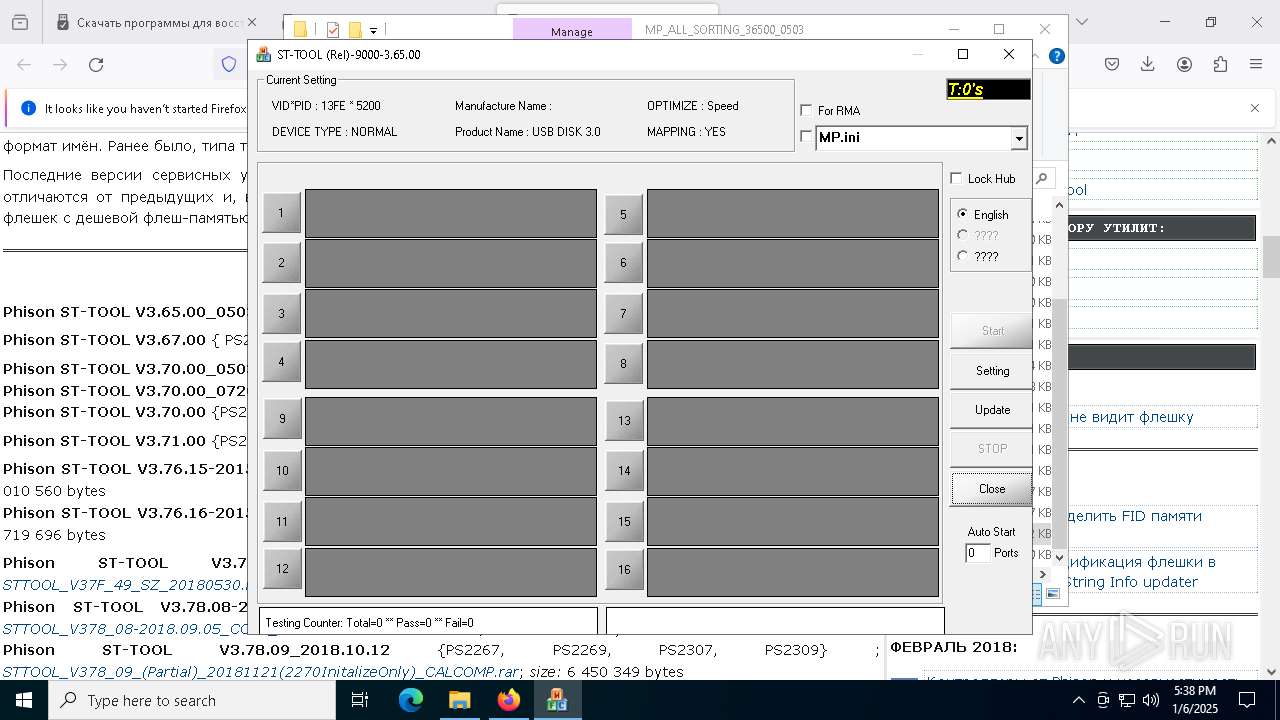Click the Setting button
The width and height of the screenshot is (1280, 720).
click(x=992, y=370)
